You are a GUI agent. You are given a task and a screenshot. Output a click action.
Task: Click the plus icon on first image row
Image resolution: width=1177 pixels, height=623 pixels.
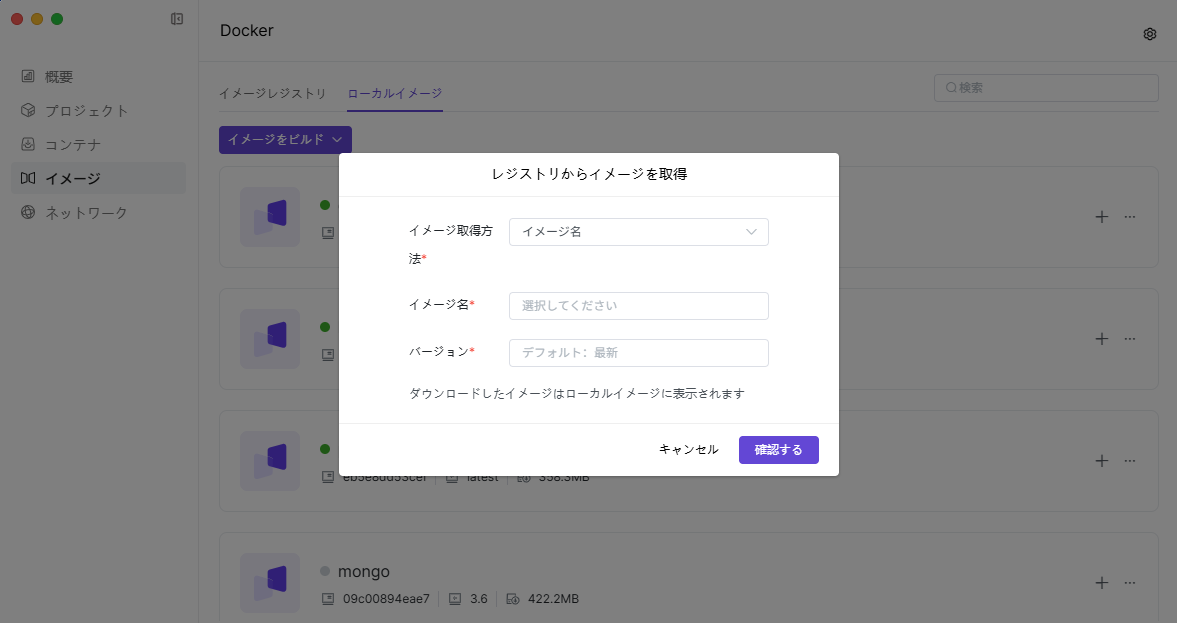pos(1101,216)
